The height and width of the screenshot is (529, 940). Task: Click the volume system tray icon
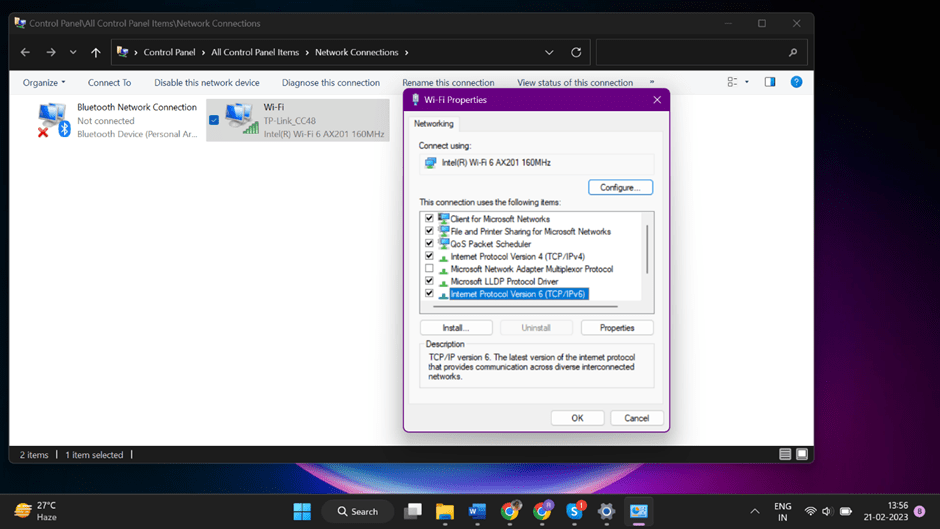tap(827, 511)
